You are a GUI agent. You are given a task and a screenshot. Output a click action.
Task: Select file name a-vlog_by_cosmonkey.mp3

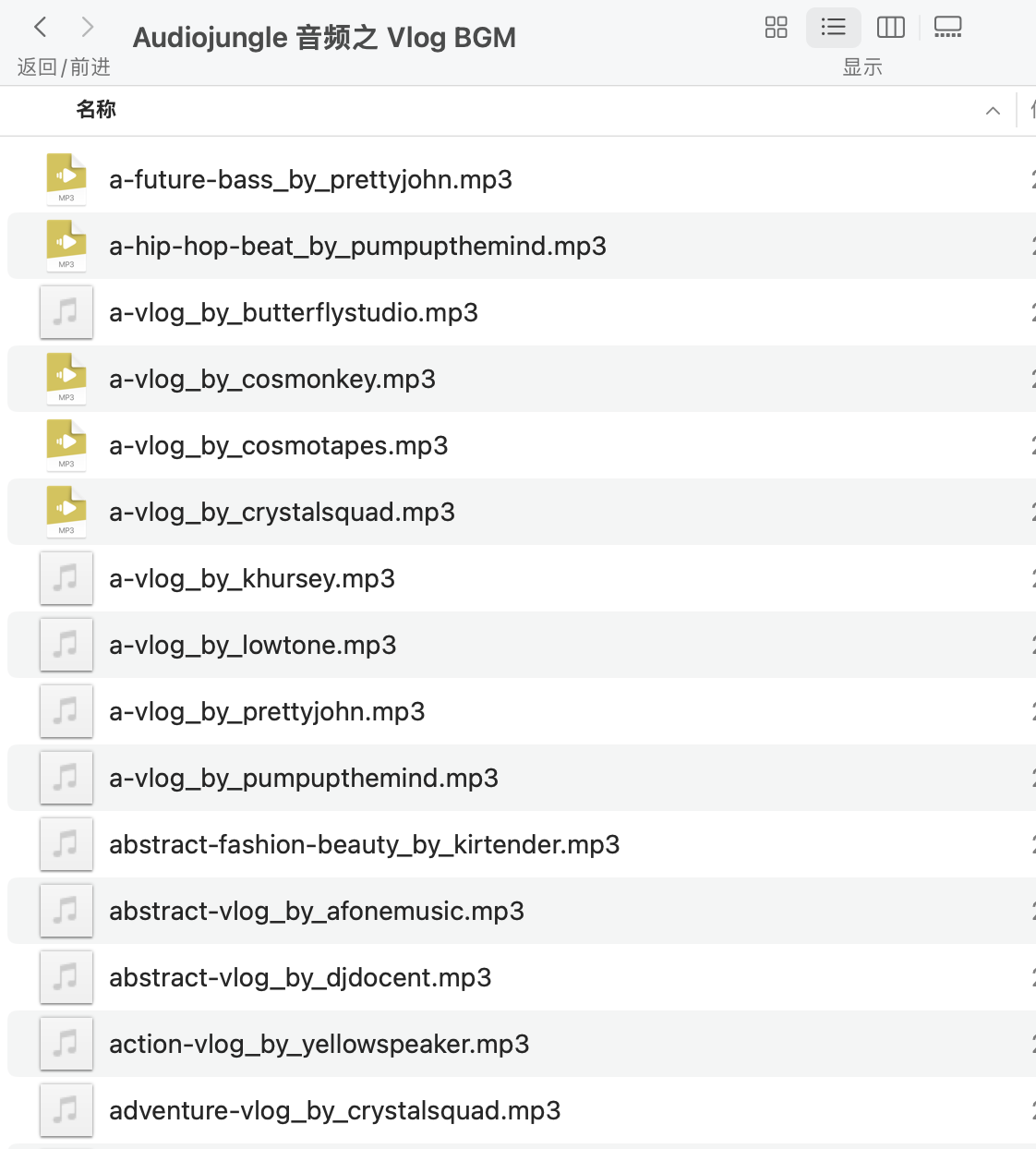coord(272,379)
